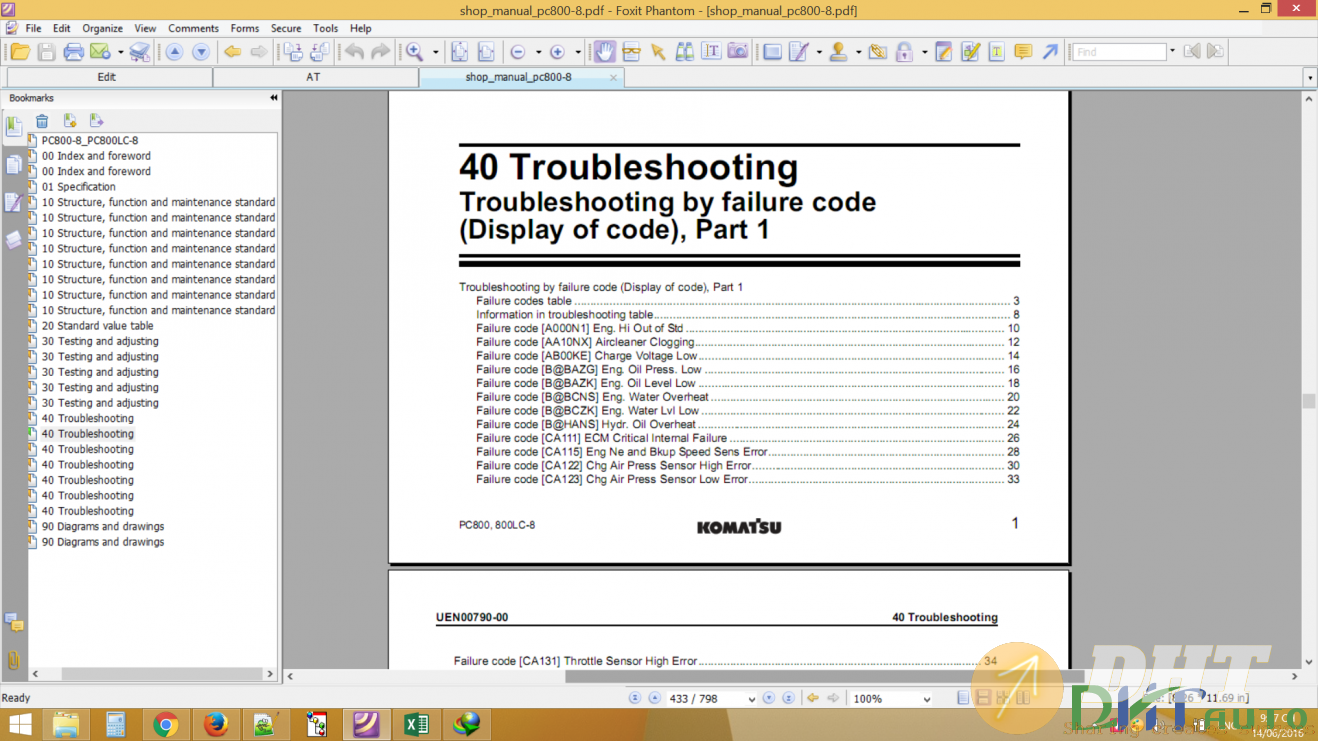Image resolution: width=1318 pixels, height=741 pixels.
Task: Click the Print icon in toolbar
Action: [73, 52]
